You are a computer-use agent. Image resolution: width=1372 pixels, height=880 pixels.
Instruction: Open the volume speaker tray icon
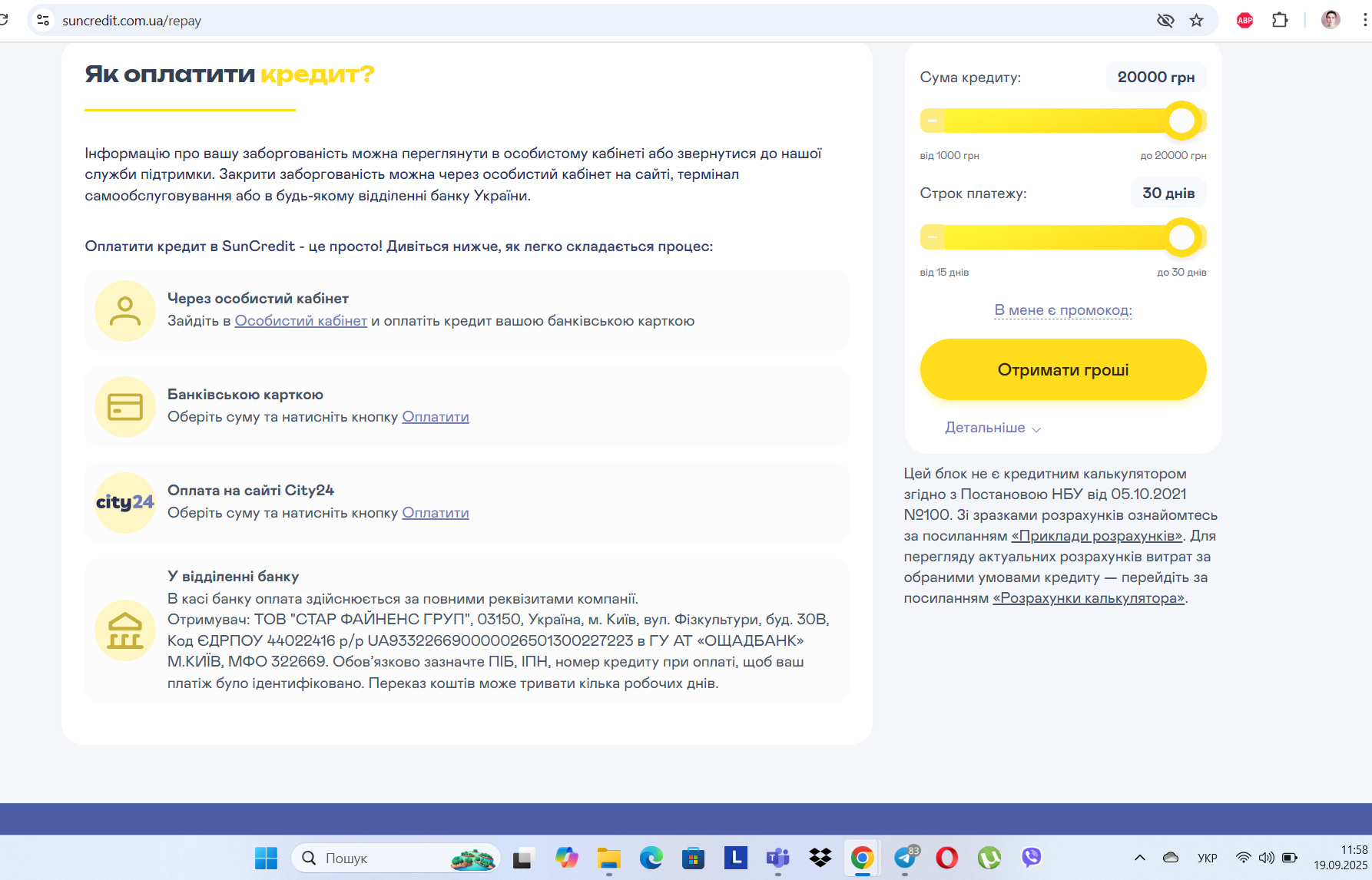1266,858
